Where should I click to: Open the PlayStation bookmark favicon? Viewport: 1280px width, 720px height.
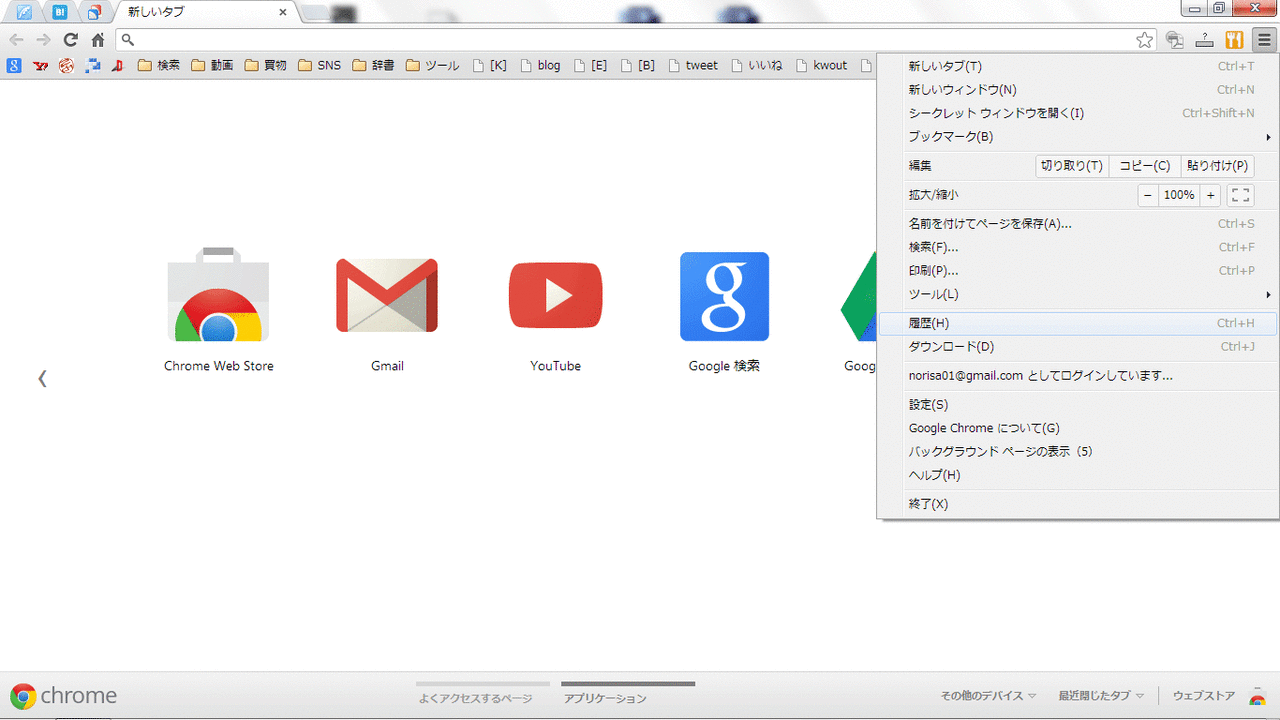coord(118,66)
